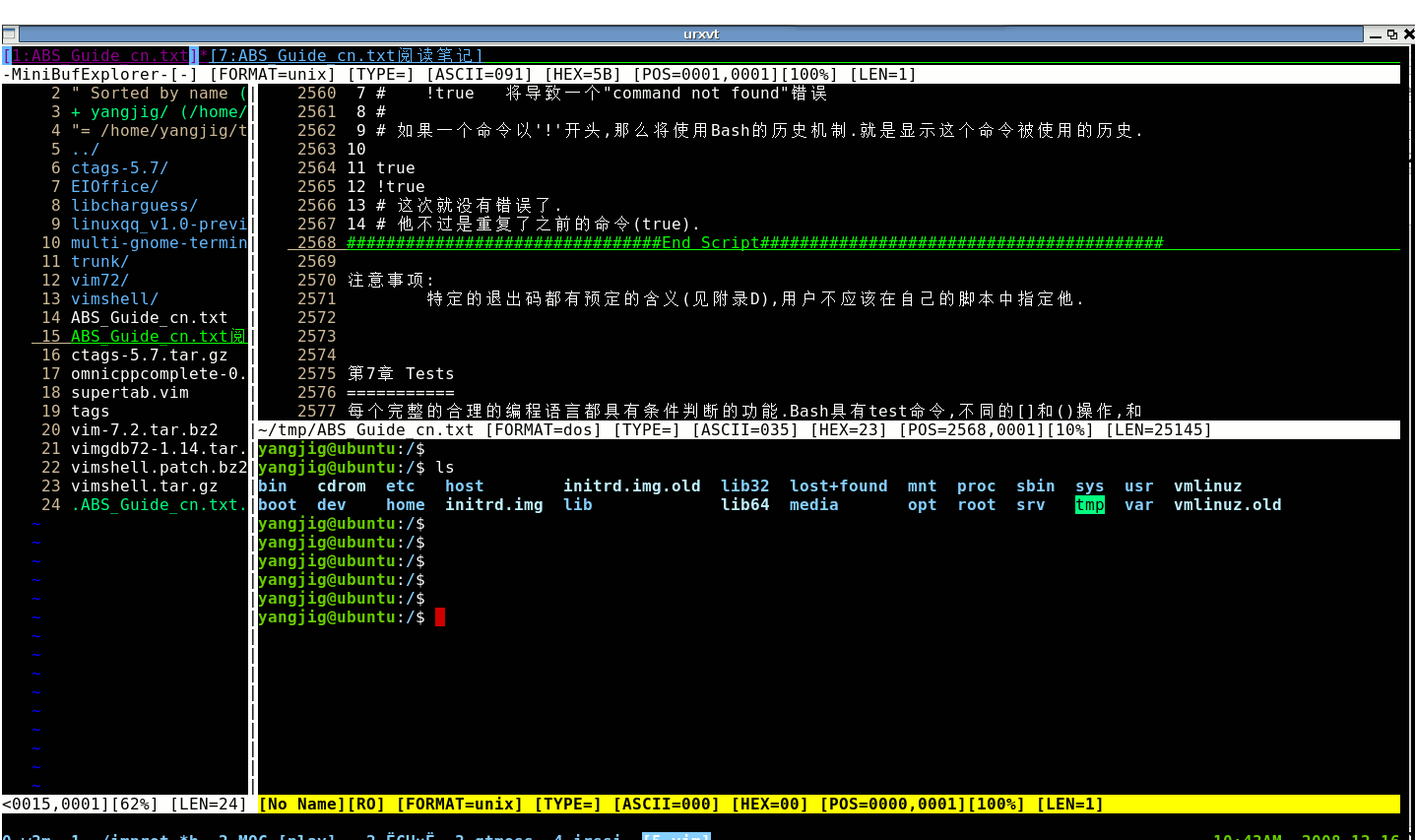Open the linuxqq_v1.0-previ directory entry
Screen dimensions: 1415x840
[x=159, y=224]
